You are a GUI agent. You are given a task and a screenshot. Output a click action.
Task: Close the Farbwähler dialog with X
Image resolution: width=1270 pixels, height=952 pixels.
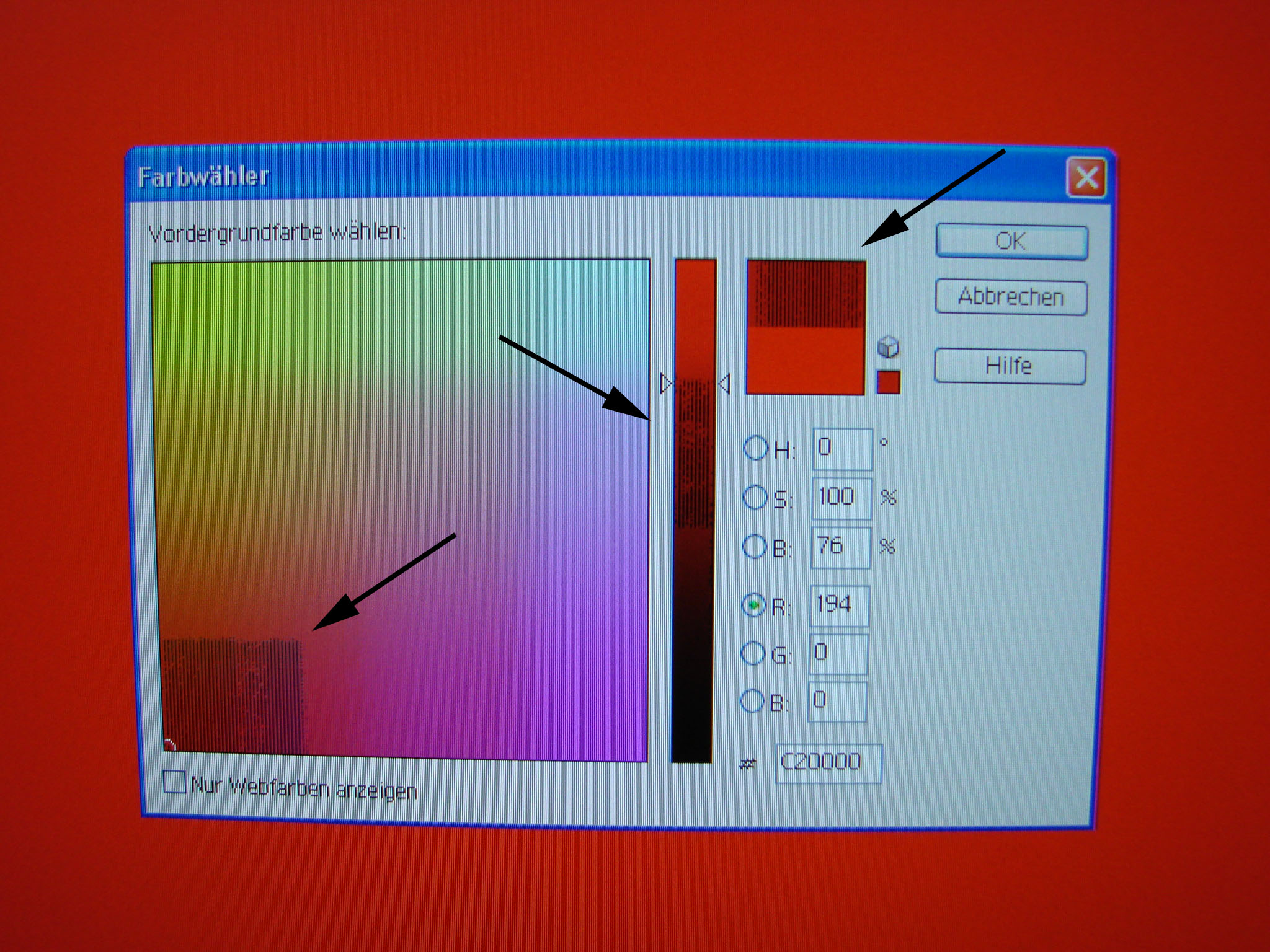tap(1086, 178)
